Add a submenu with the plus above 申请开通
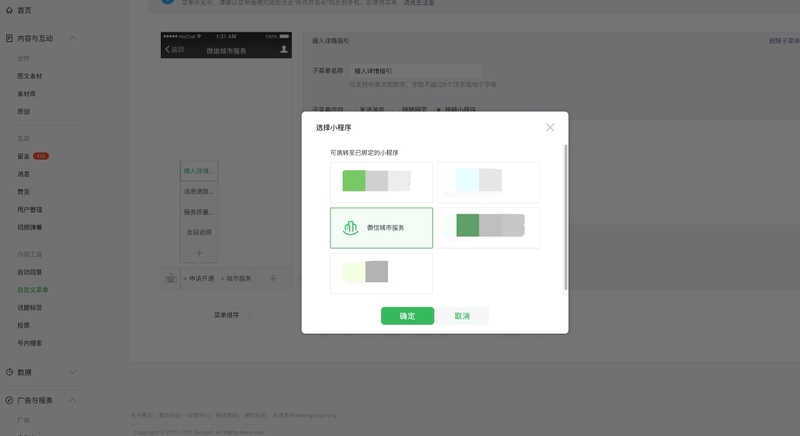 (199, 253)
